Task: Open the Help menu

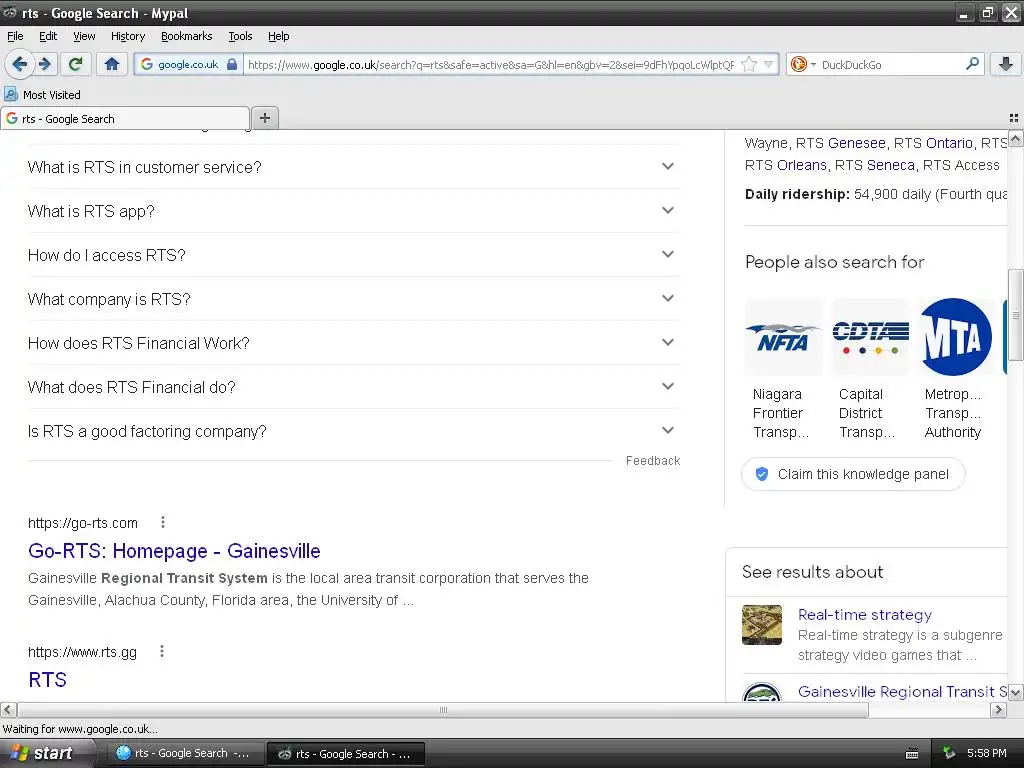Action: (x=278, y=36)
